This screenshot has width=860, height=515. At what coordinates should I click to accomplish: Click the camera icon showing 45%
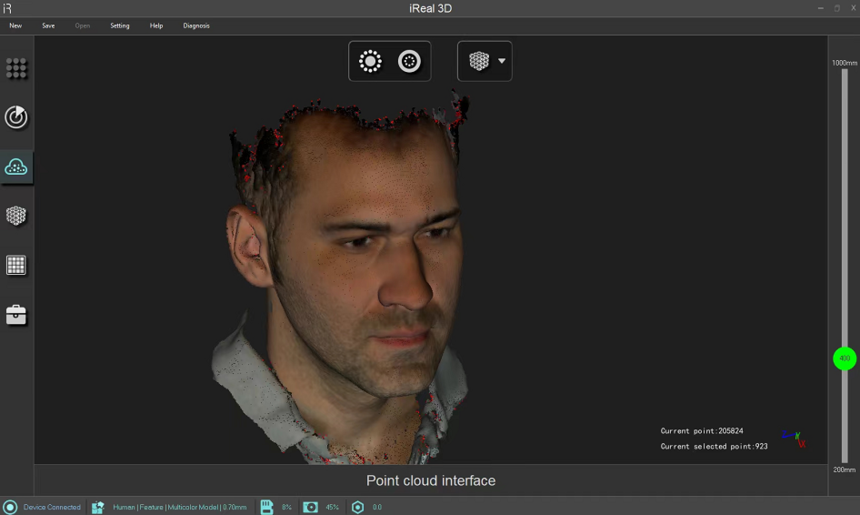[x=310, y=507]
